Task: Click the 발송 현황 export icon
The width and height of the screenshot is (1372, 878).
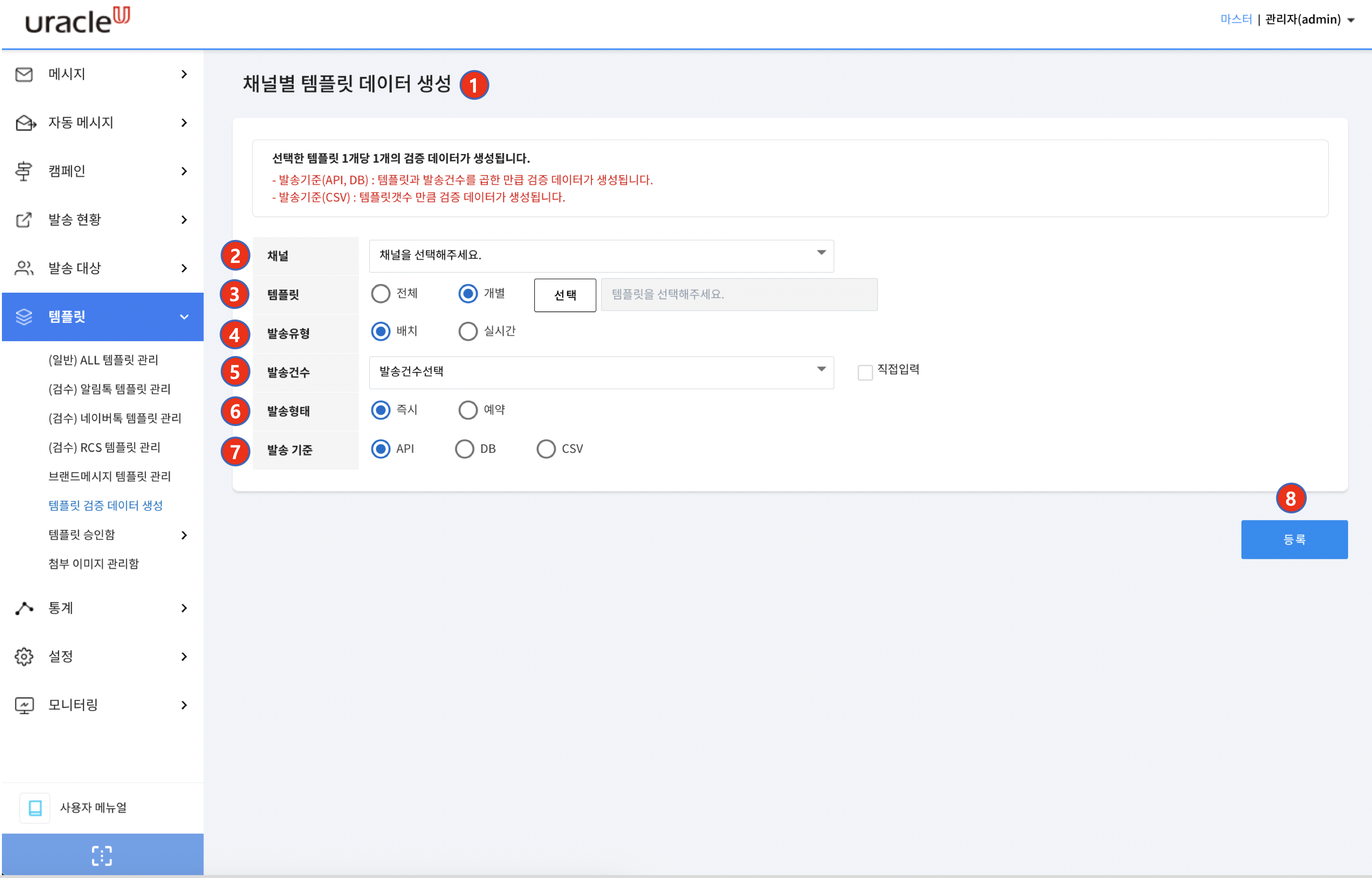Action: (24, 220)
